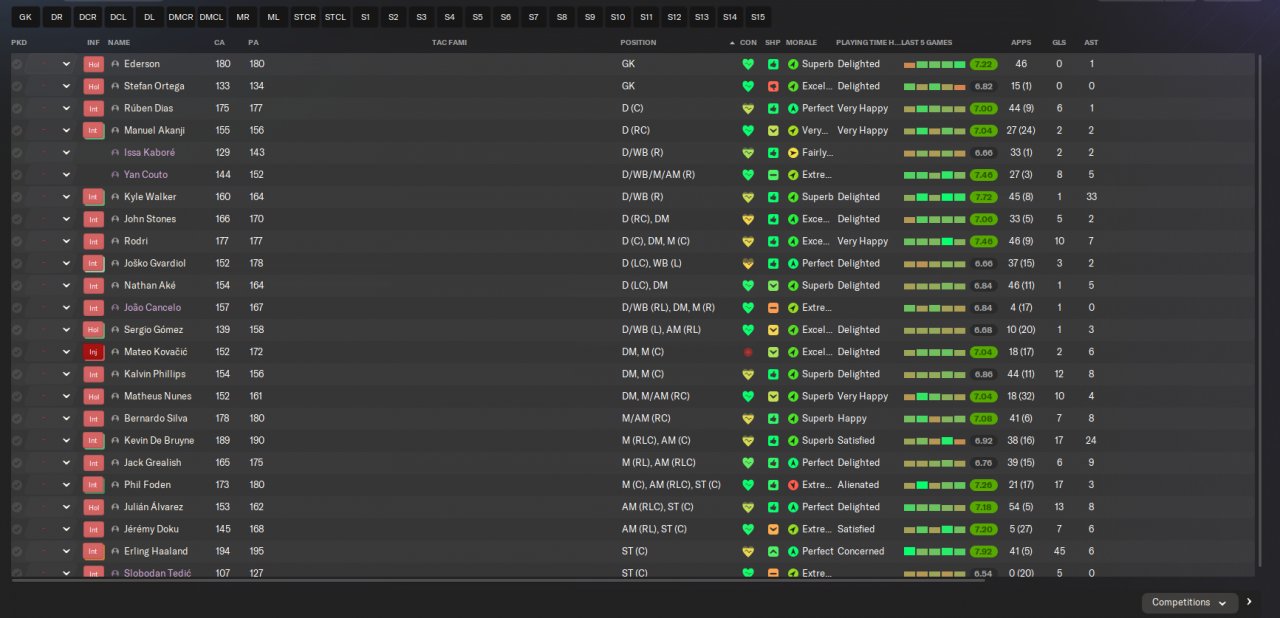Toggle the picked circle for Kyle Walker
Screen dimensions: 1280x618
(x=17, y=197)
